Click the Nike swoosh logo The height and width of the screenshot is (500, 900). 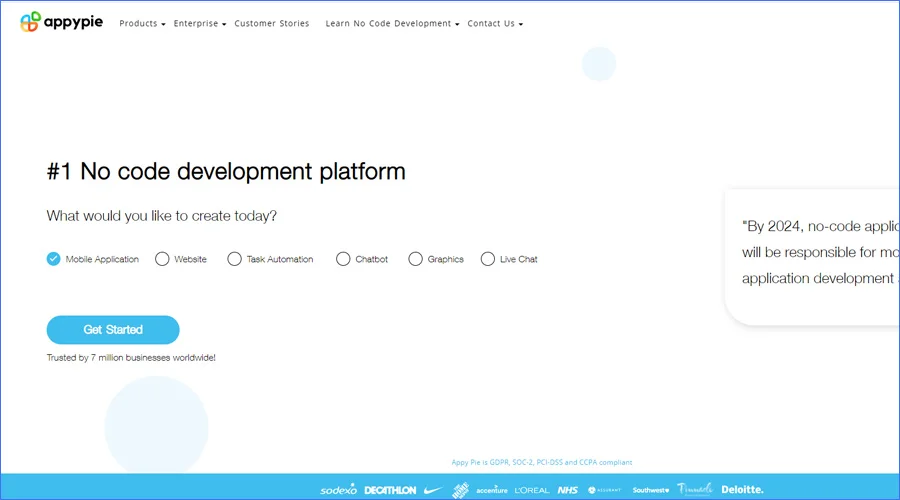pyautogui.click(x=433, y=490)
